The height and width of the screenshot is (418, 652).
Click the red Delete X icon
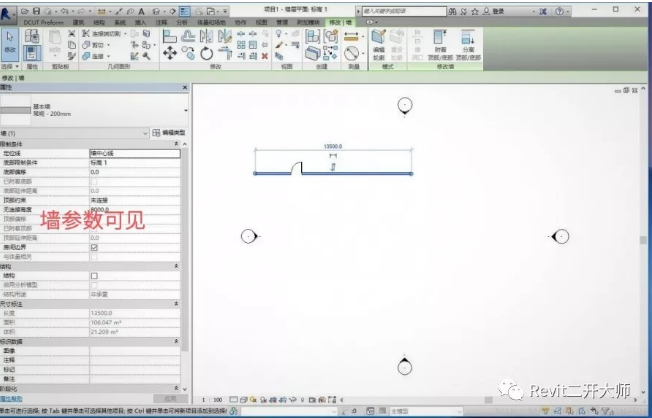(x=264, y=56)
